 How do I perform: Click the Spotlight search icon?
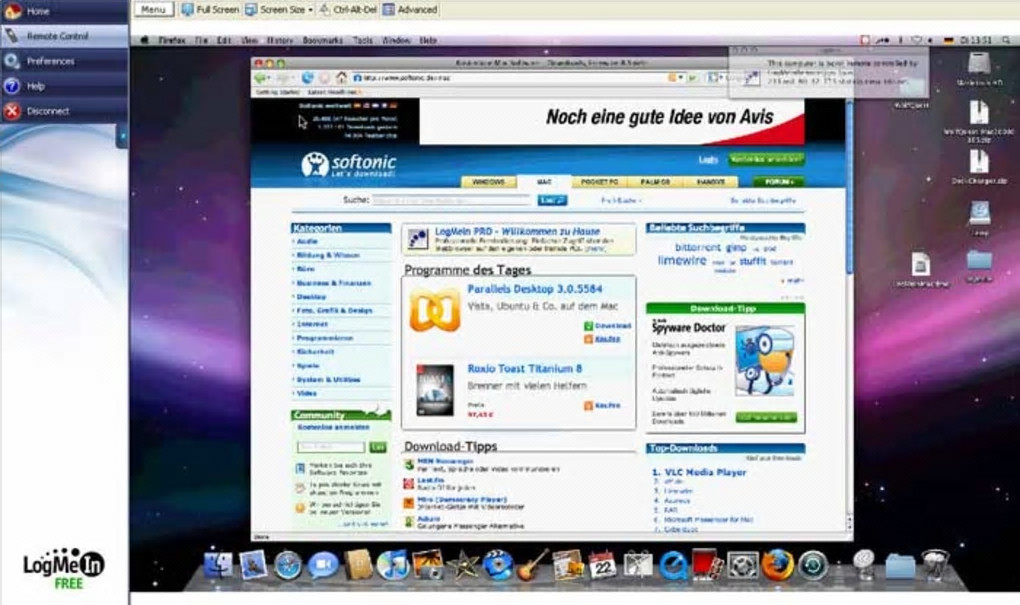tap(1006, 40)
